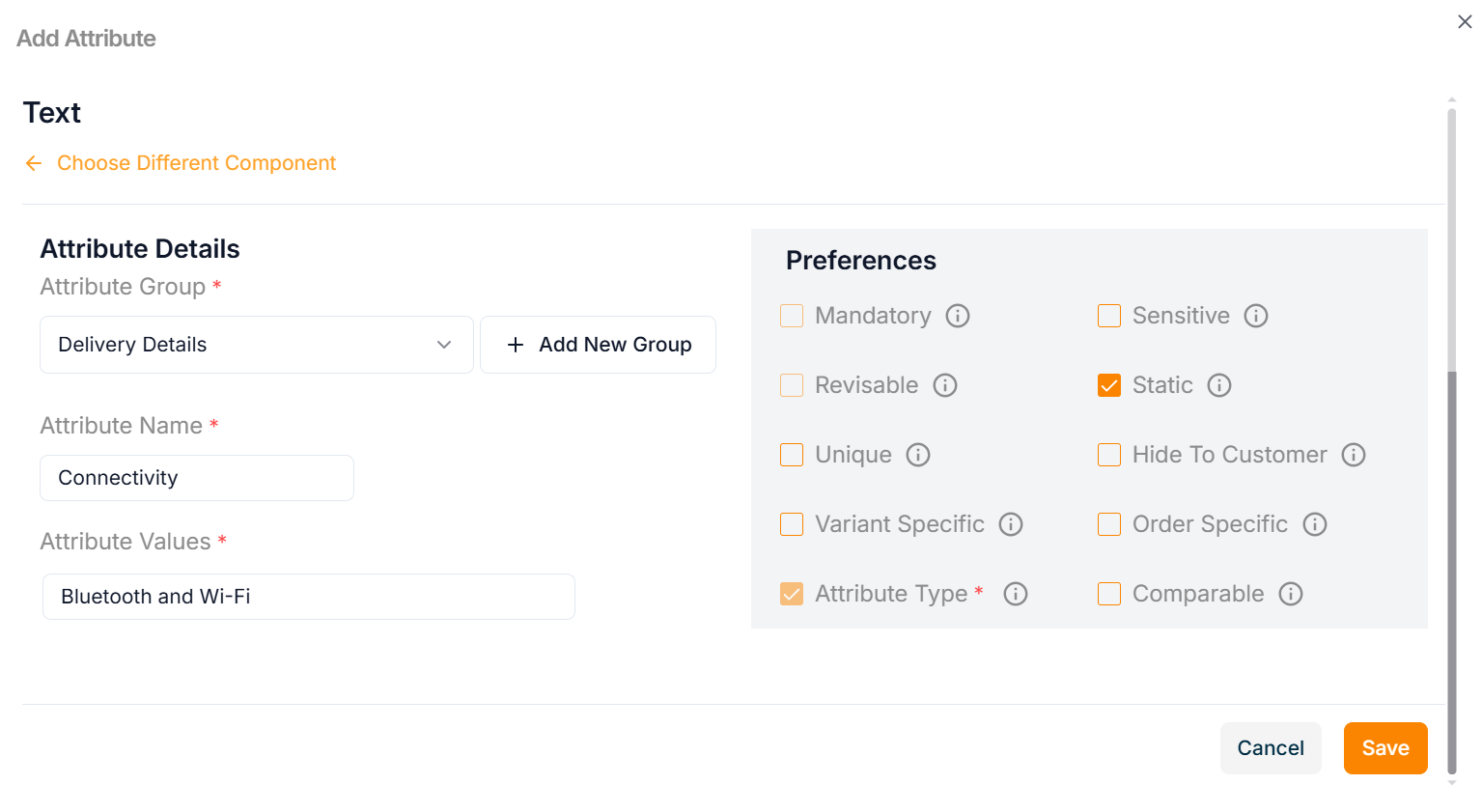Click the info icon beside Comparable
The image size is (1482, 812).
(1291, 594)
